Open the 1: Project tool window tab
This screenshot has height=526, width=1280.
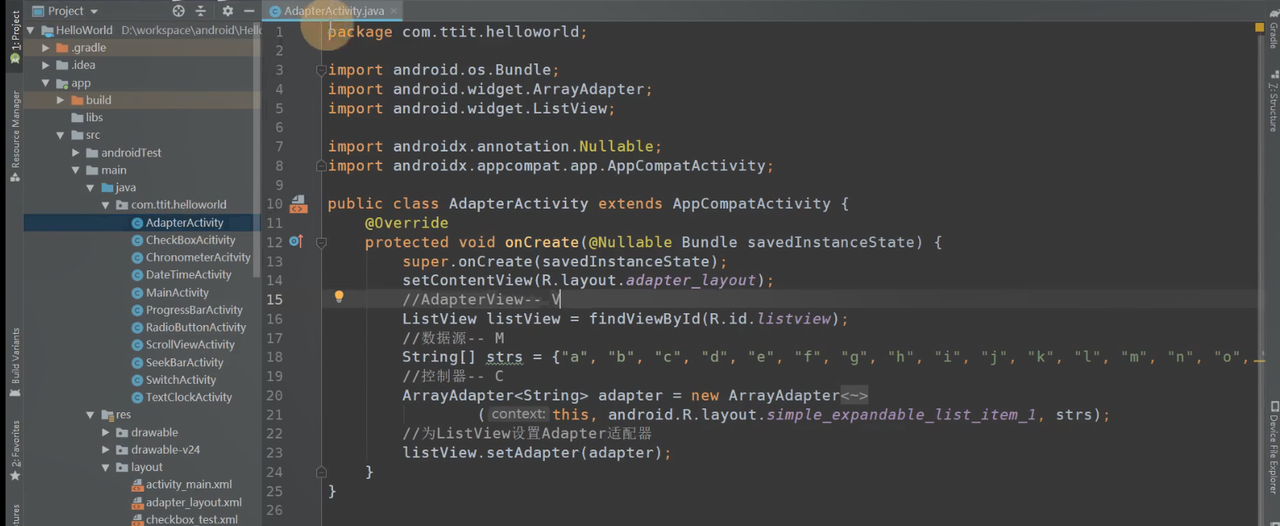coord(15,38)
